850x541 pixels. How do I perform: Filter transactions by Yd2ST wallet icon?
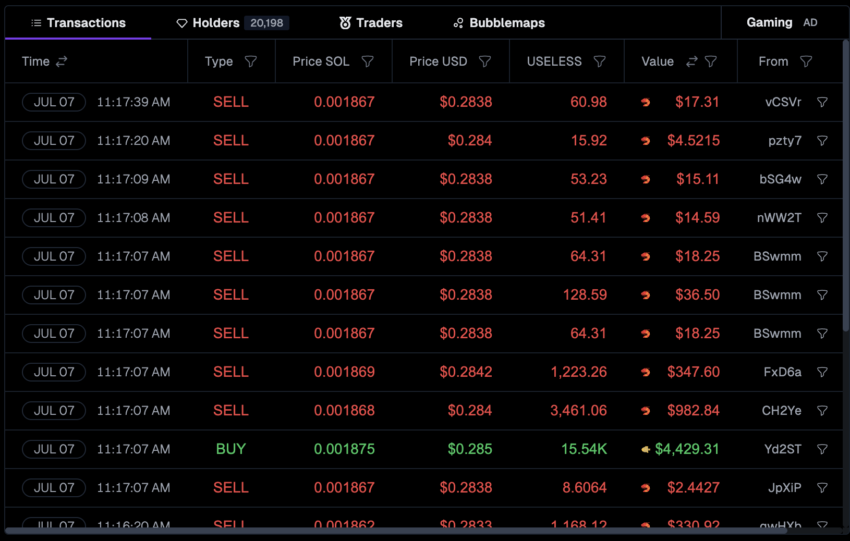[822, 449]
